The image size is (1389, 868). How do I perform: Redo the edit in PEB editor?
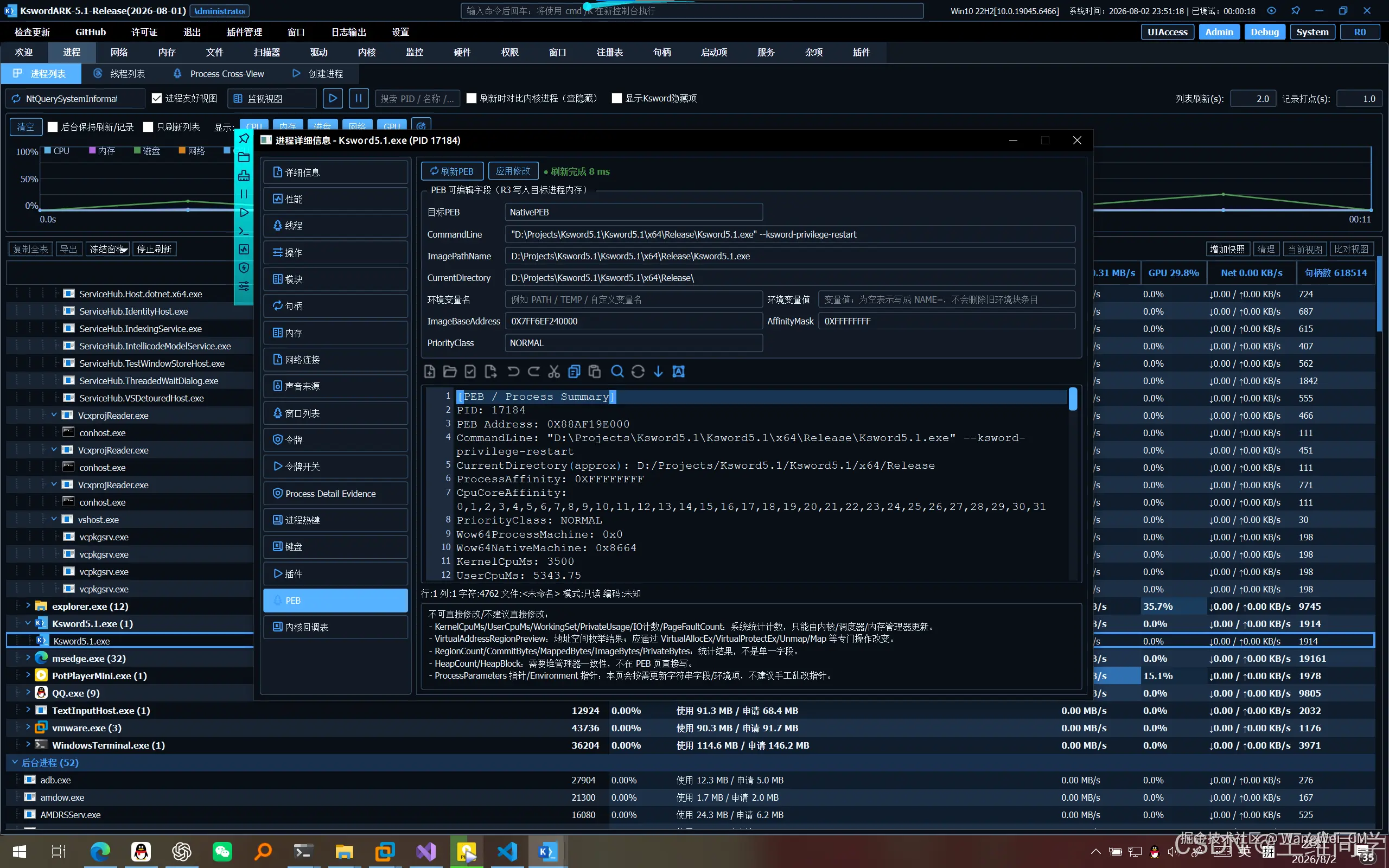coord(534,372)
